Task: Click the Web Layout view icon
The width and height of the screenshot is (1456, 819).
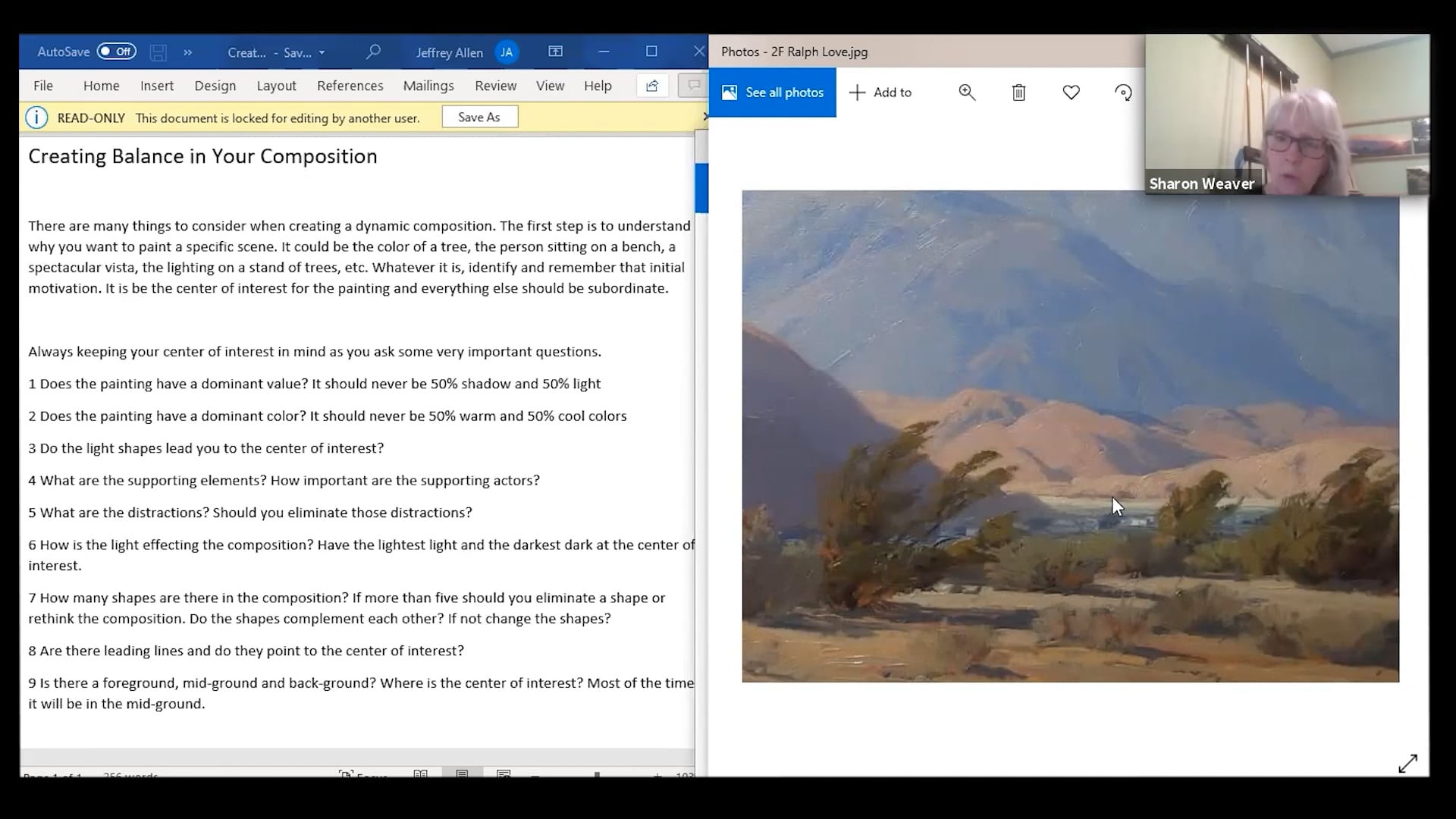Action: 504,773
